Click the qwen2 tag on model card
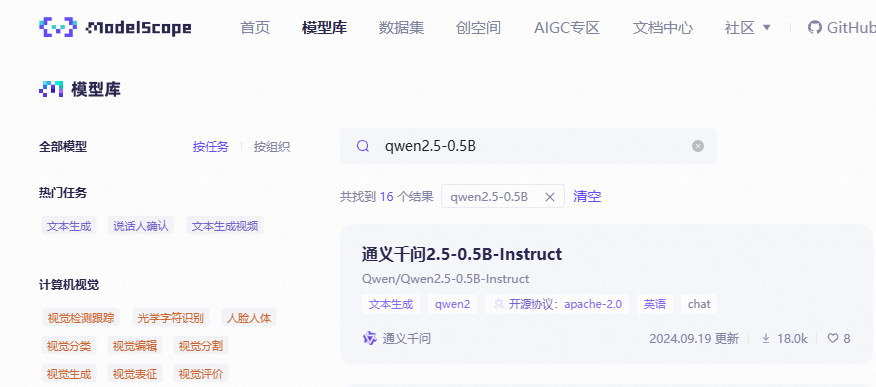Viewport: 876px width, 387px height. tap(453, 304)
